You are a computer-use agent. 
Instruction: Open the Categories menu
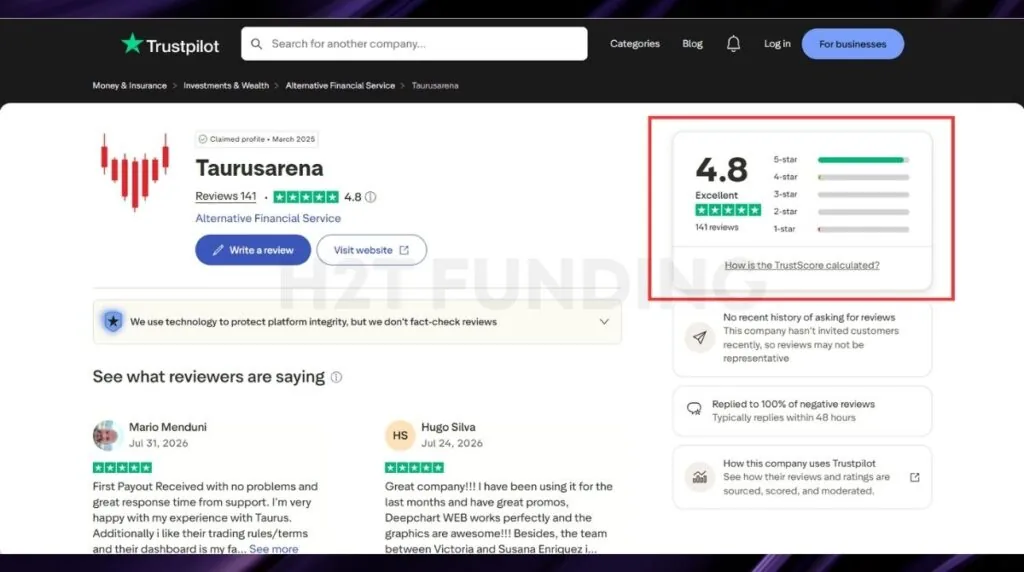pos(635,44)
